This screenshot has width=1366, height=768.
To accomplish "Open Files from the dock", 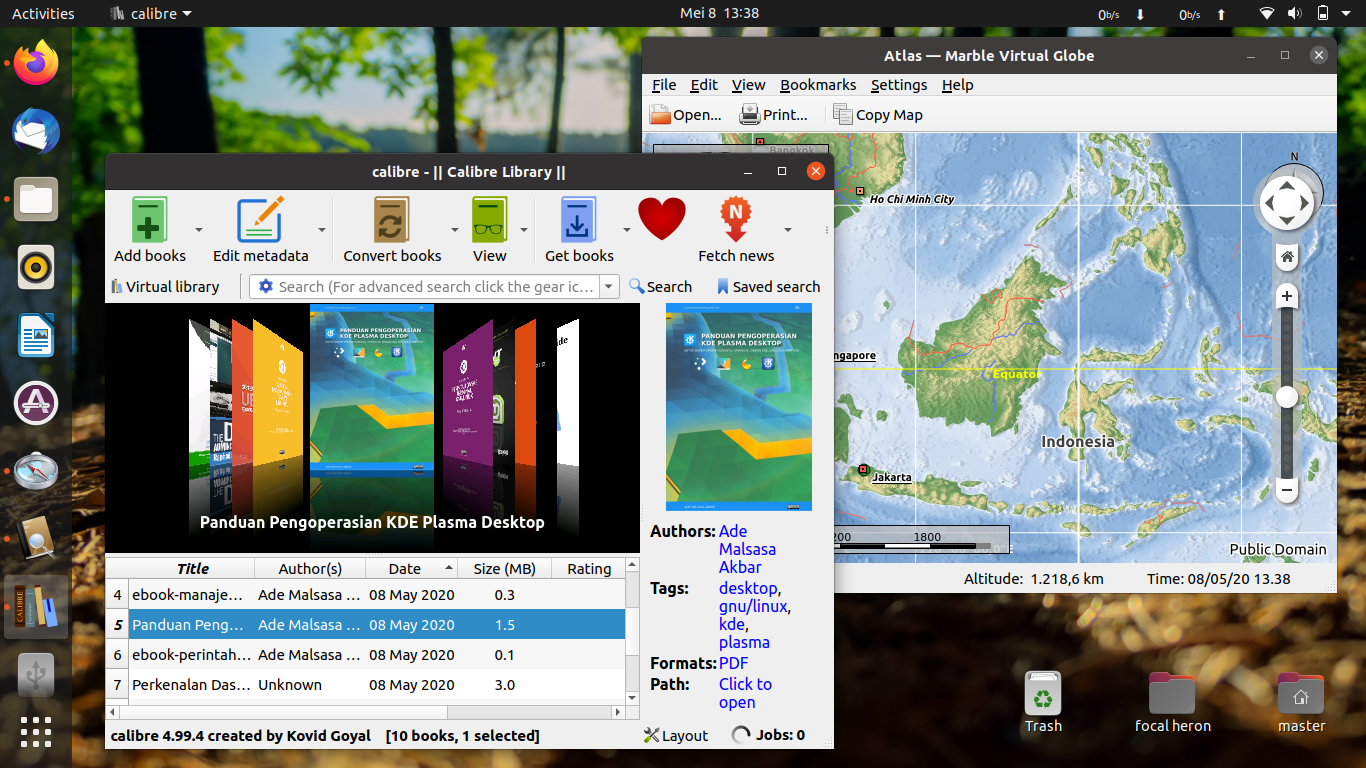I will point(36,199).
